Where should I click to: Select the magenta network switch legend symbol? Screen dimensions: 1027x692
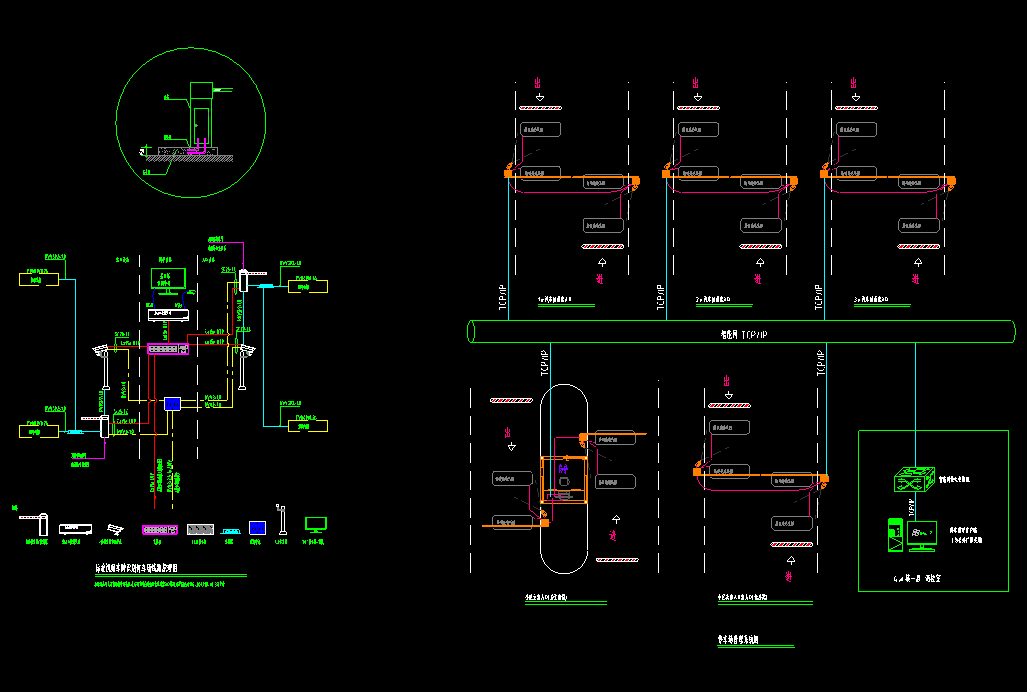point(157,529)
